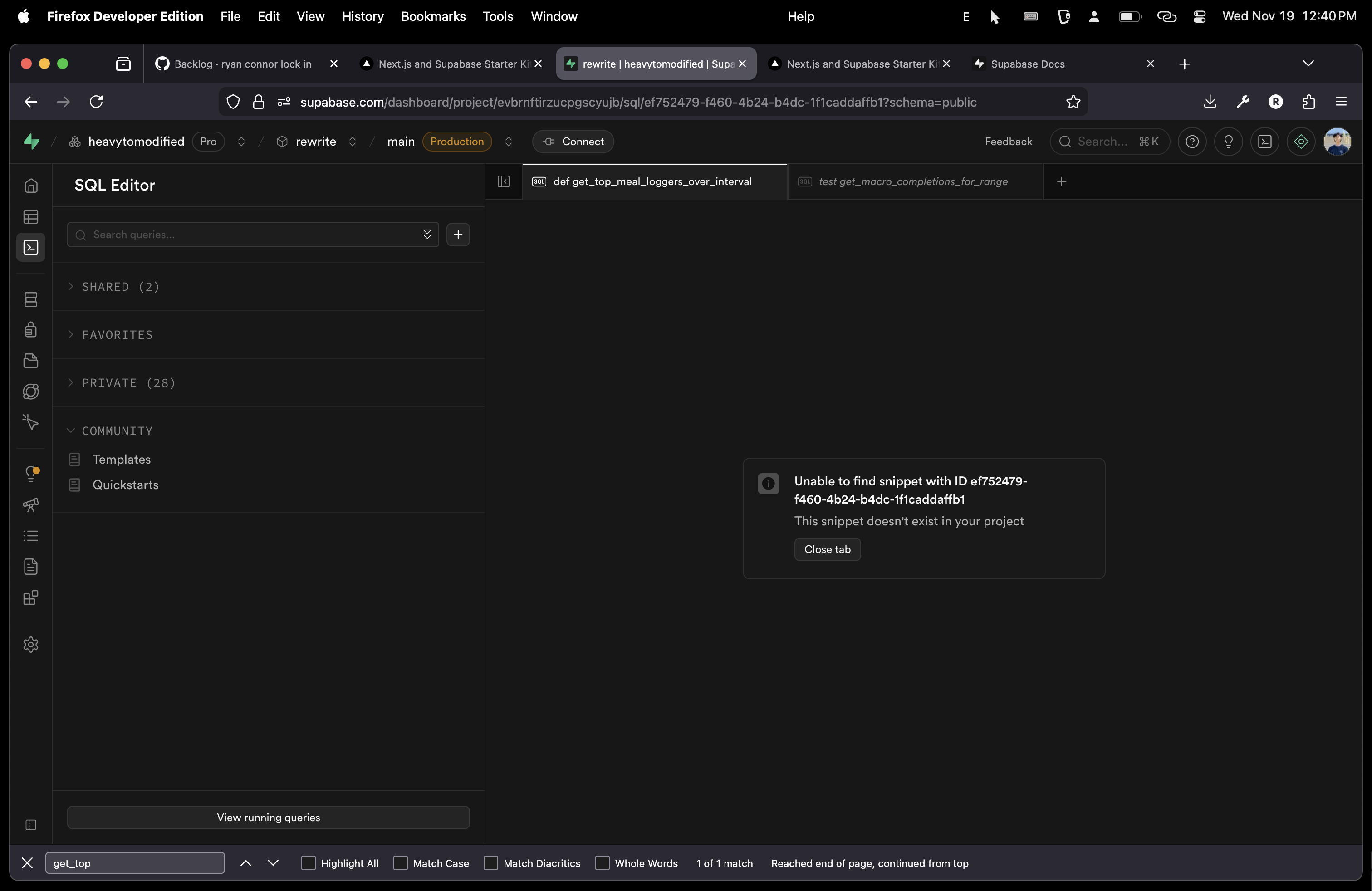
Task: Click View running queries button
Action: click(268, 817)
